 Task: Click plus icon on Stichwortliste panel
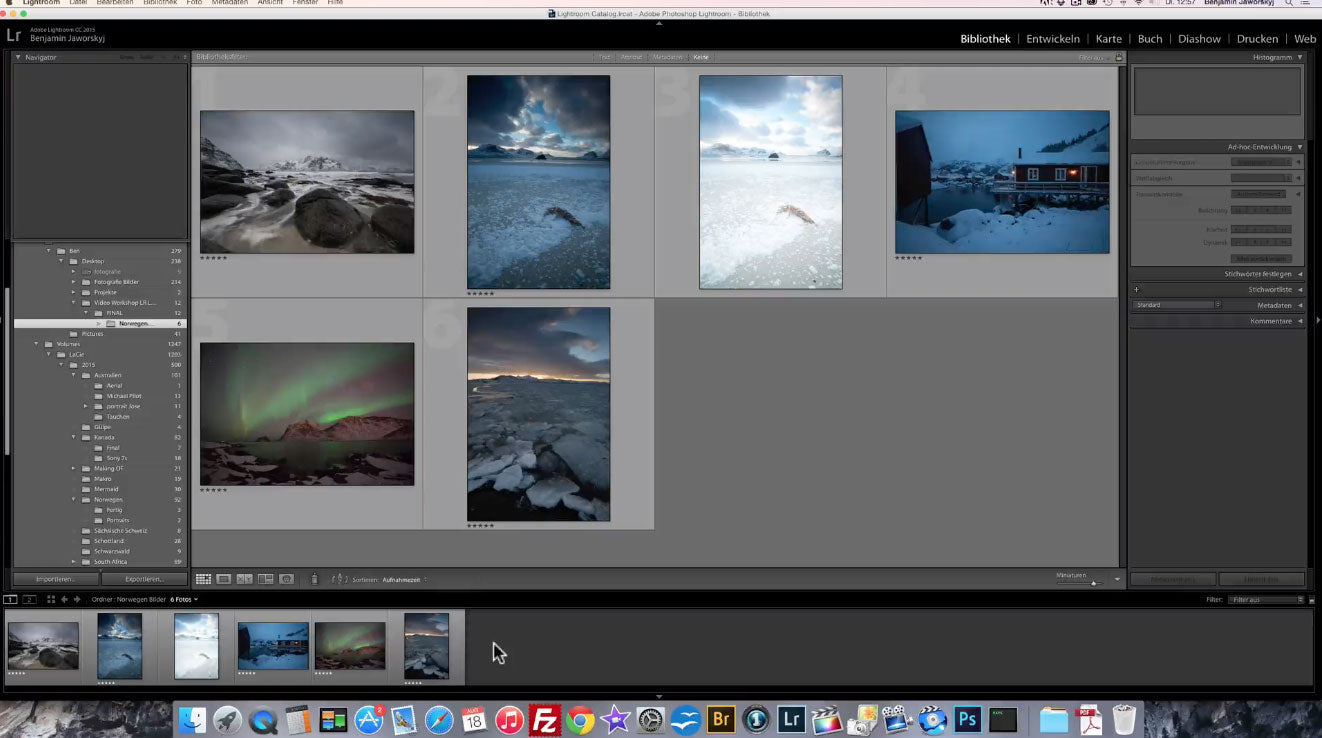[x=1137, y=290]
